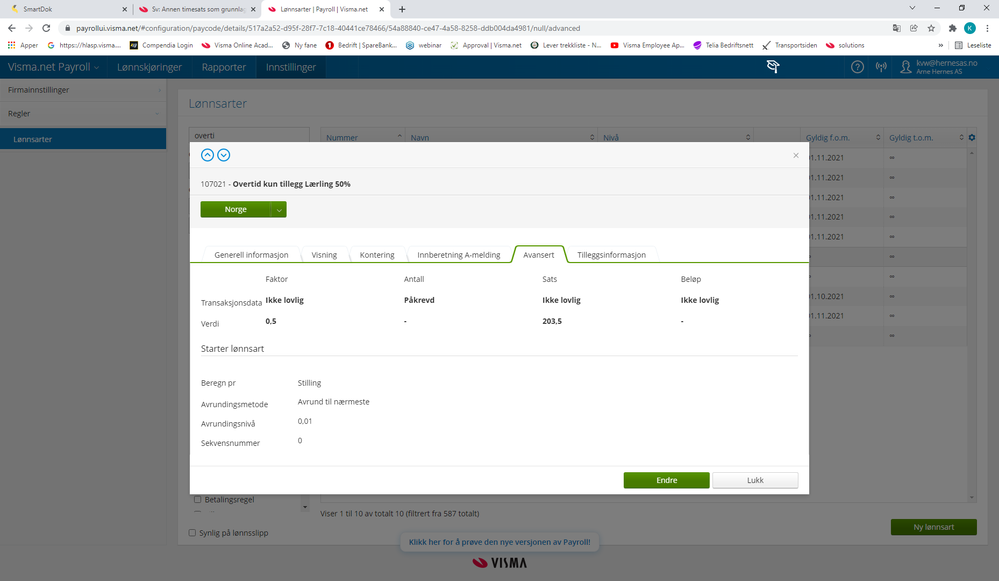This screenshot has width=999, height=581.
Task: Click the share page icon in address bar
Action: pyautogui.click(x=914, y=28)
